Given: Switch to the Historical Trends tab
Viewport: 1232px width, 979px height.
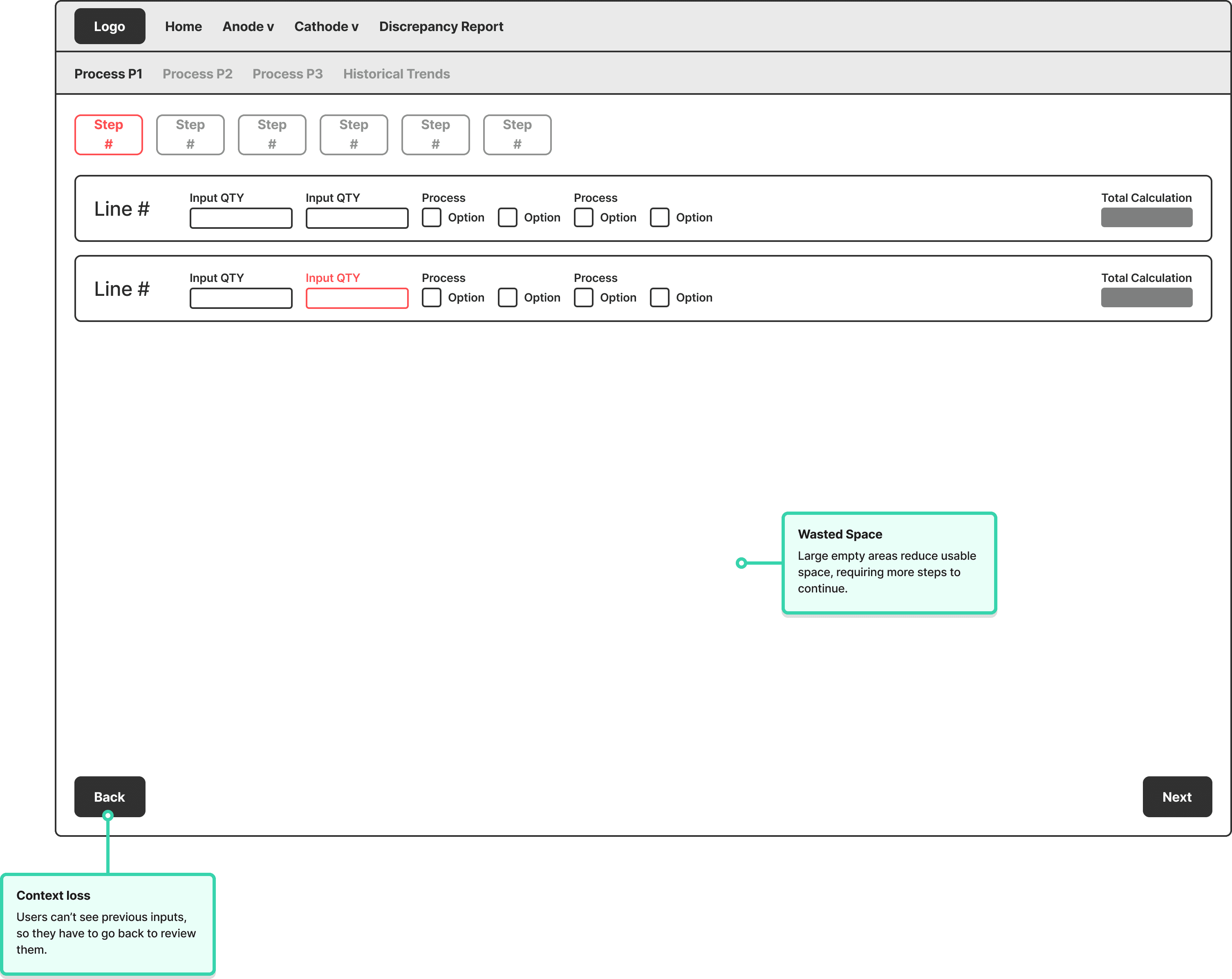Looking at the screenshot, I should tap(396, 74).
